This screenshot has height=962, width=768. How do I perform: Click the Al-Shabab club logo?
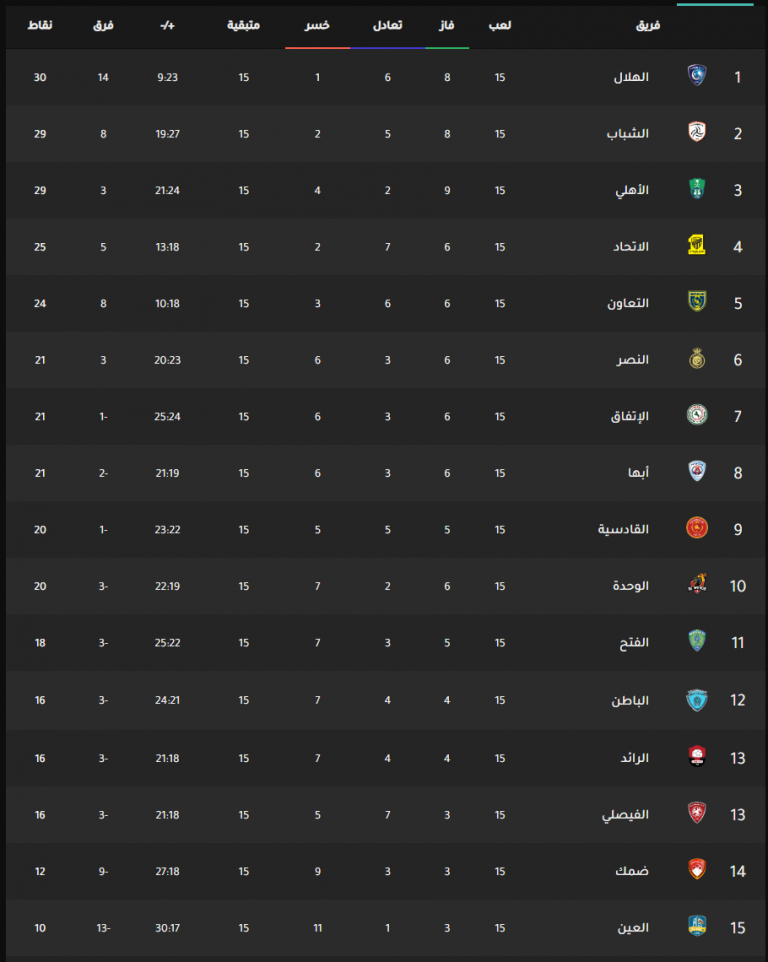(x=697, y=133)
